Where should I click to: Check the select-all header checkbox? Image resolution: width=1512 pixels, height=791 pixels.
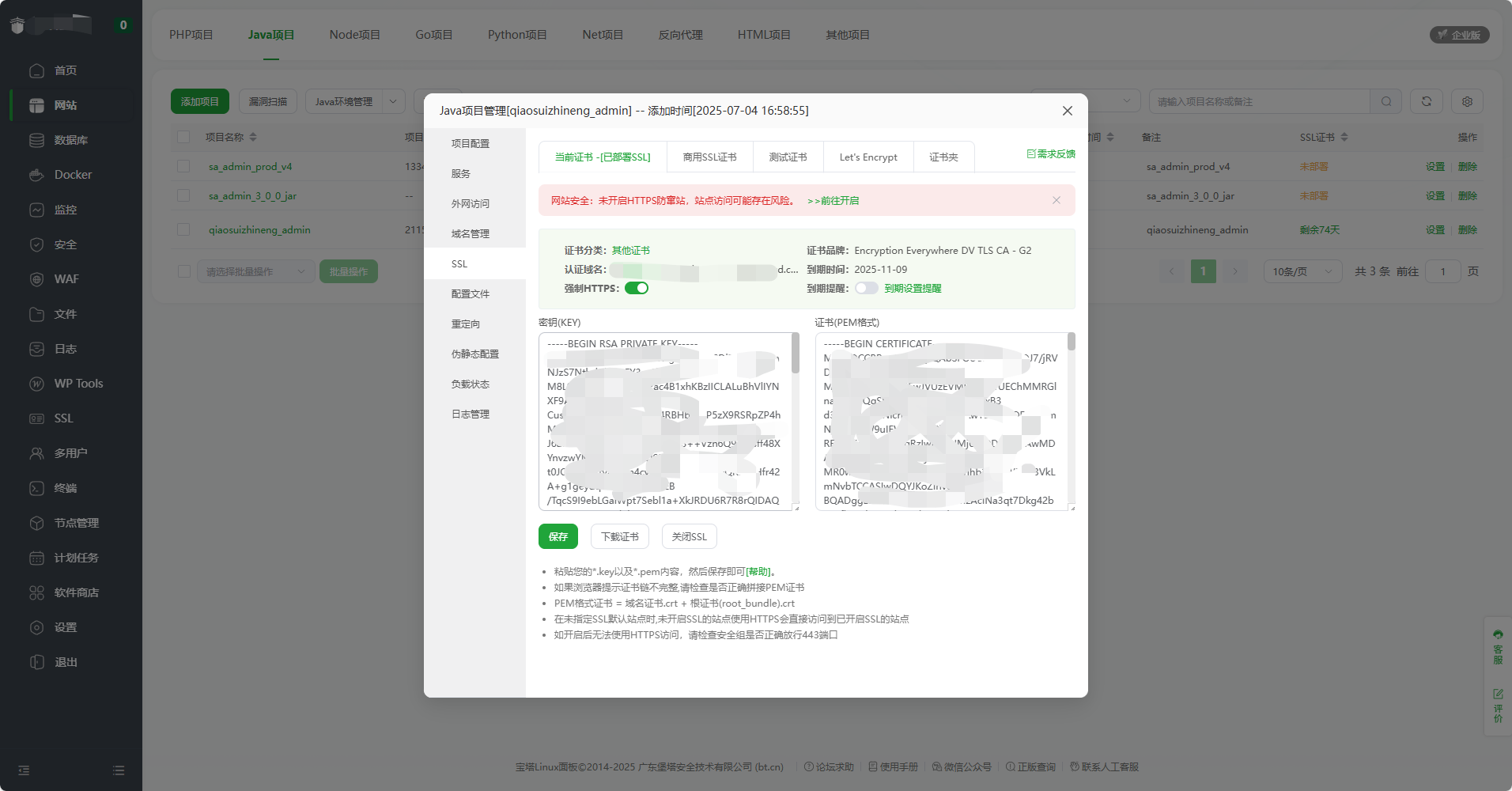pos(183,137)
